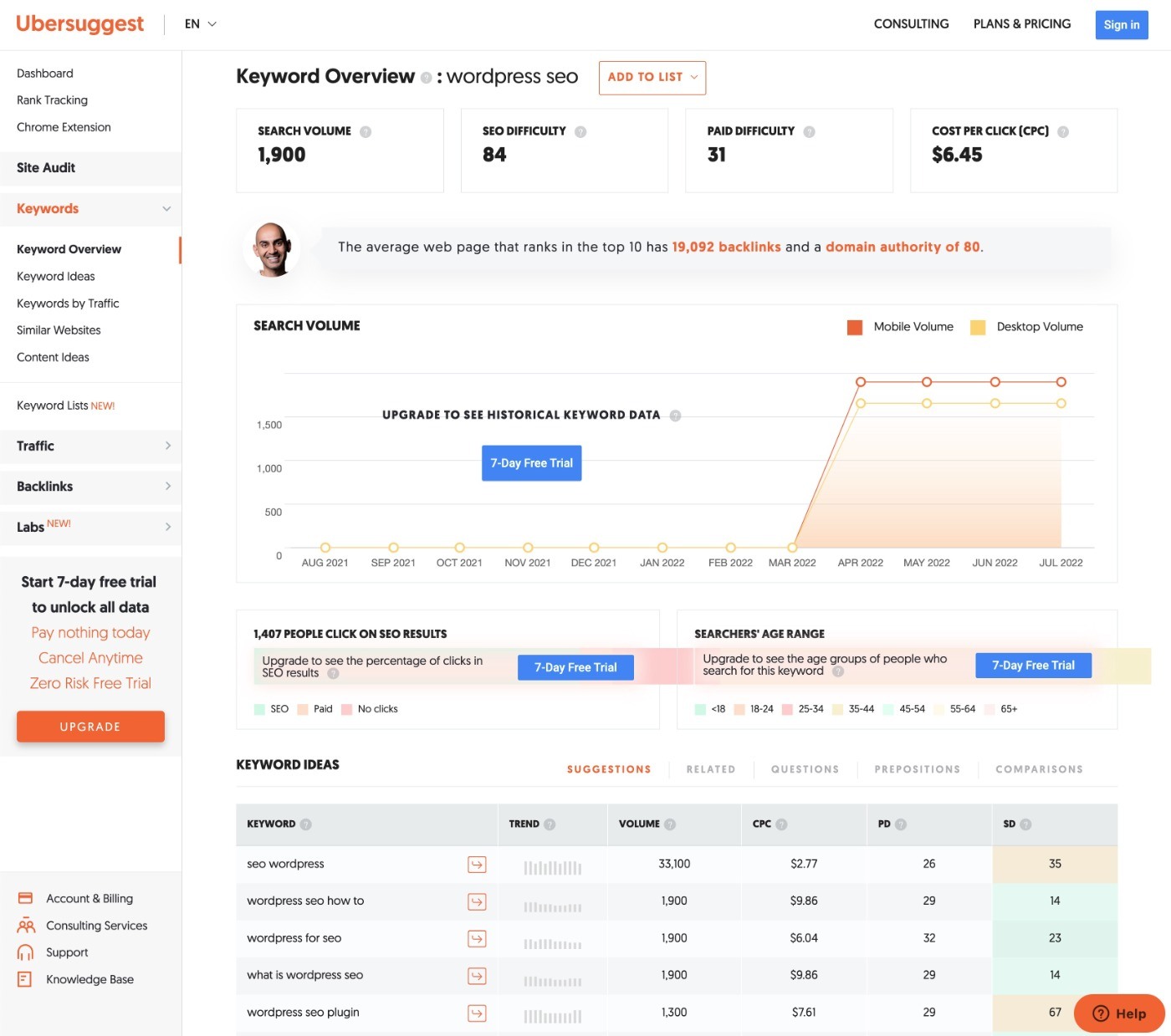The height and width of the screenshot is (1036, 1171).
Task: Click the SEO green legend swatch
Action: [x=259, y=709]
